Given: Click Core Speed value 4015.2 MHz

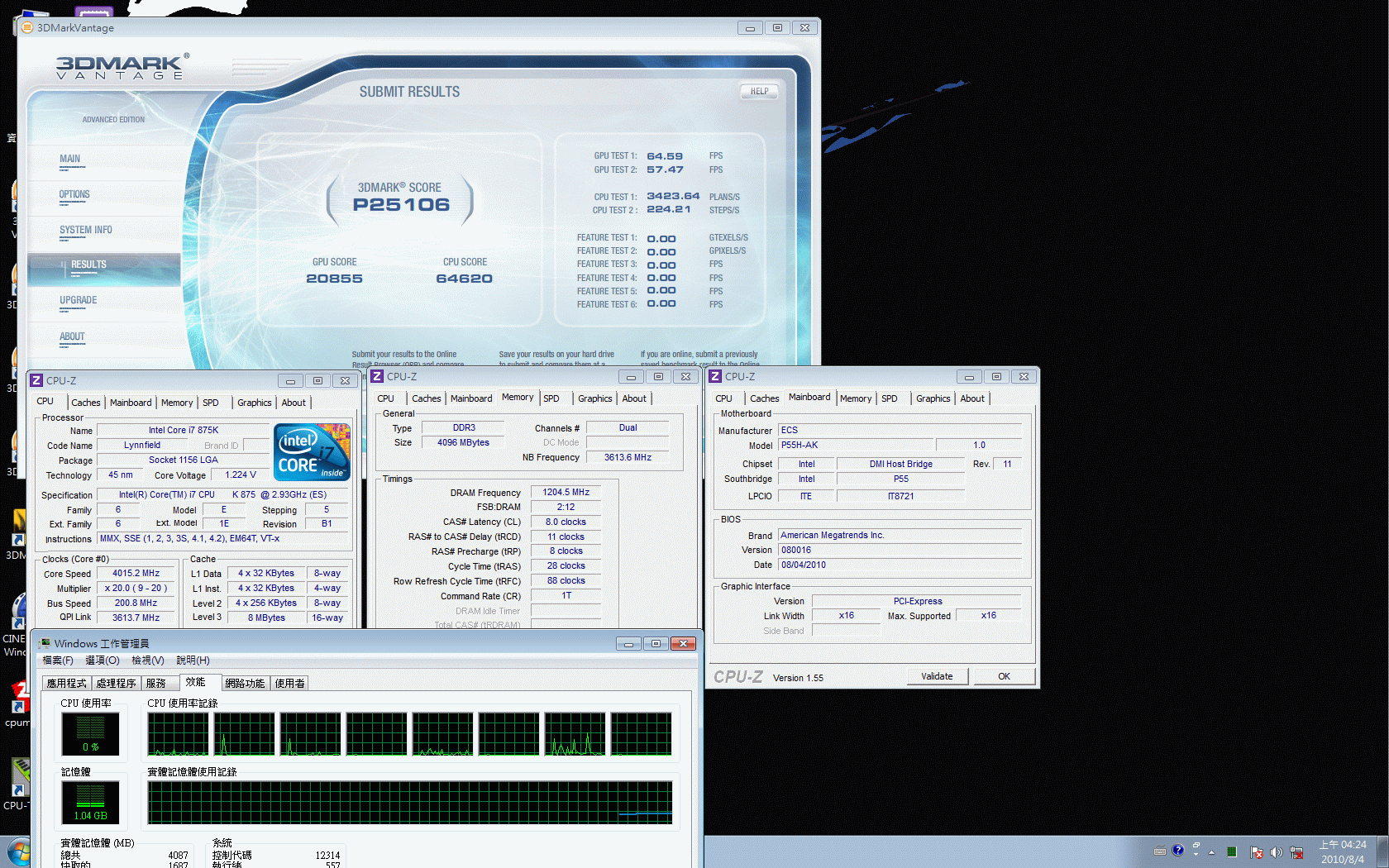Looking at the screenshot, I should coord(136,573).
